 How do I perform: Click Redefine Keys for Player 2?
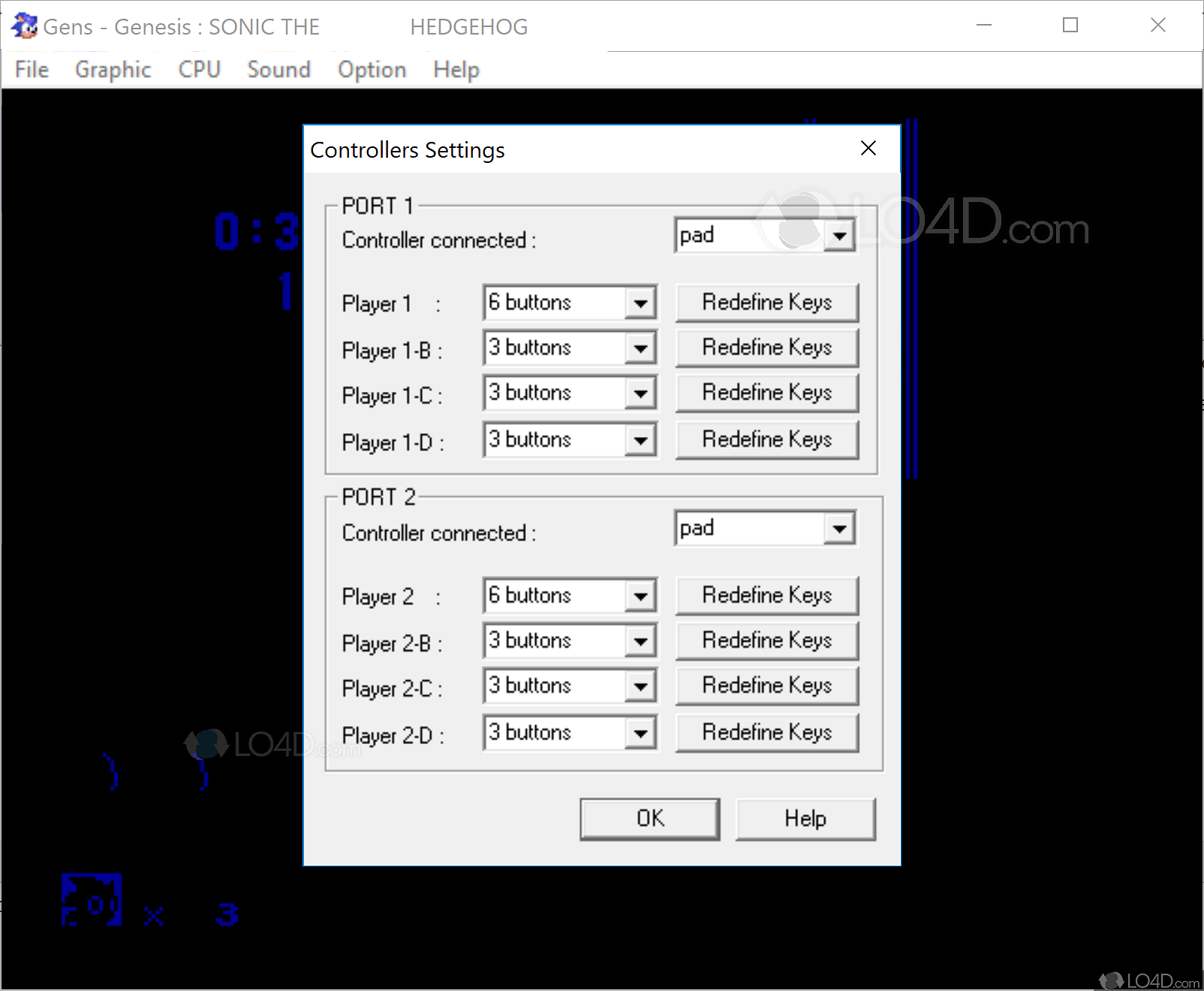766,595
